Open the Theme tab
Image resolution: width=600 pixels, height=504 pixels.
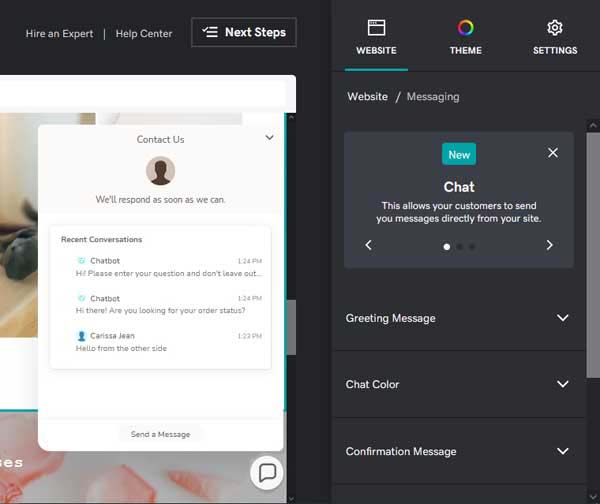465,37
